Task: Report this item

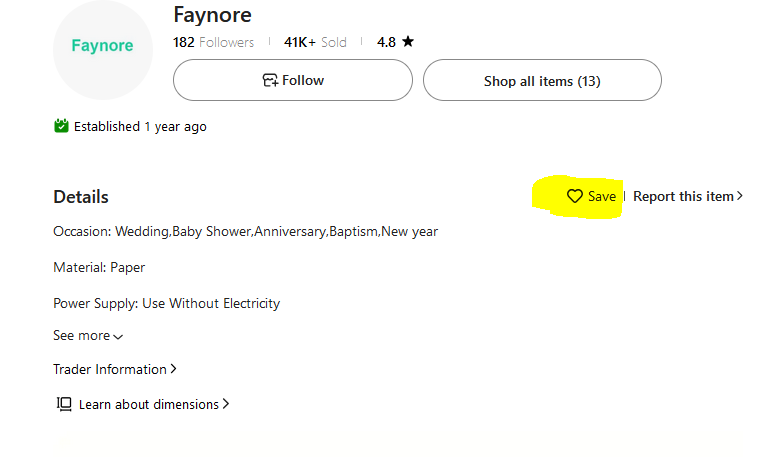Action: click(683, 197)
